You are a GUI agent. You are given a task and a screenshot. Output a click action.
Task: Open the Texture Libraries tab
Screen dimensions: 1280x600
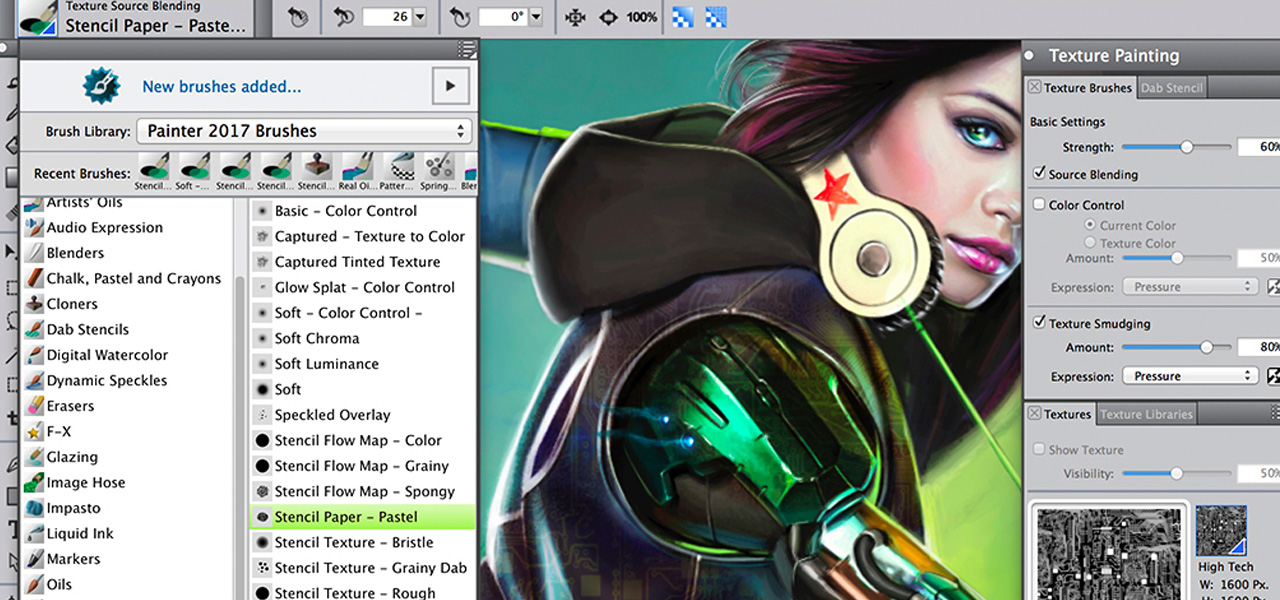point(1146,412)
